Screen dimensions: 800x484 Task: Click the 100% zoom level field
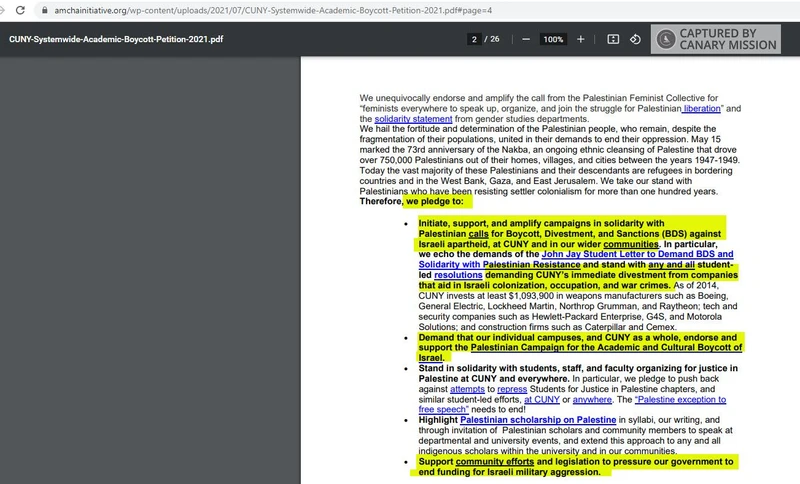click(x=552, y=39)
